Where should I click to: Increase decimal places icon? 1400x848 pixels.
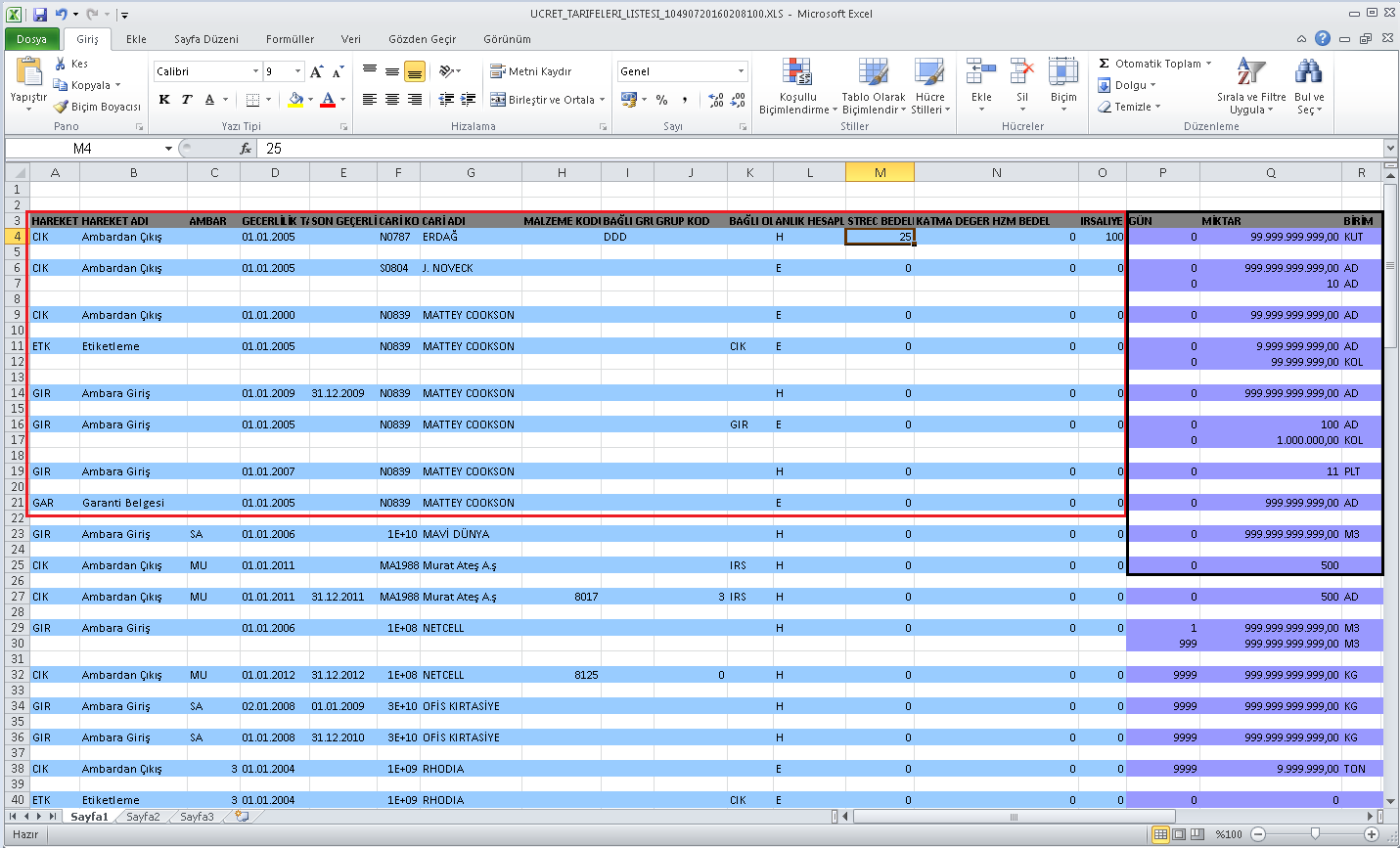coord(716,100)
